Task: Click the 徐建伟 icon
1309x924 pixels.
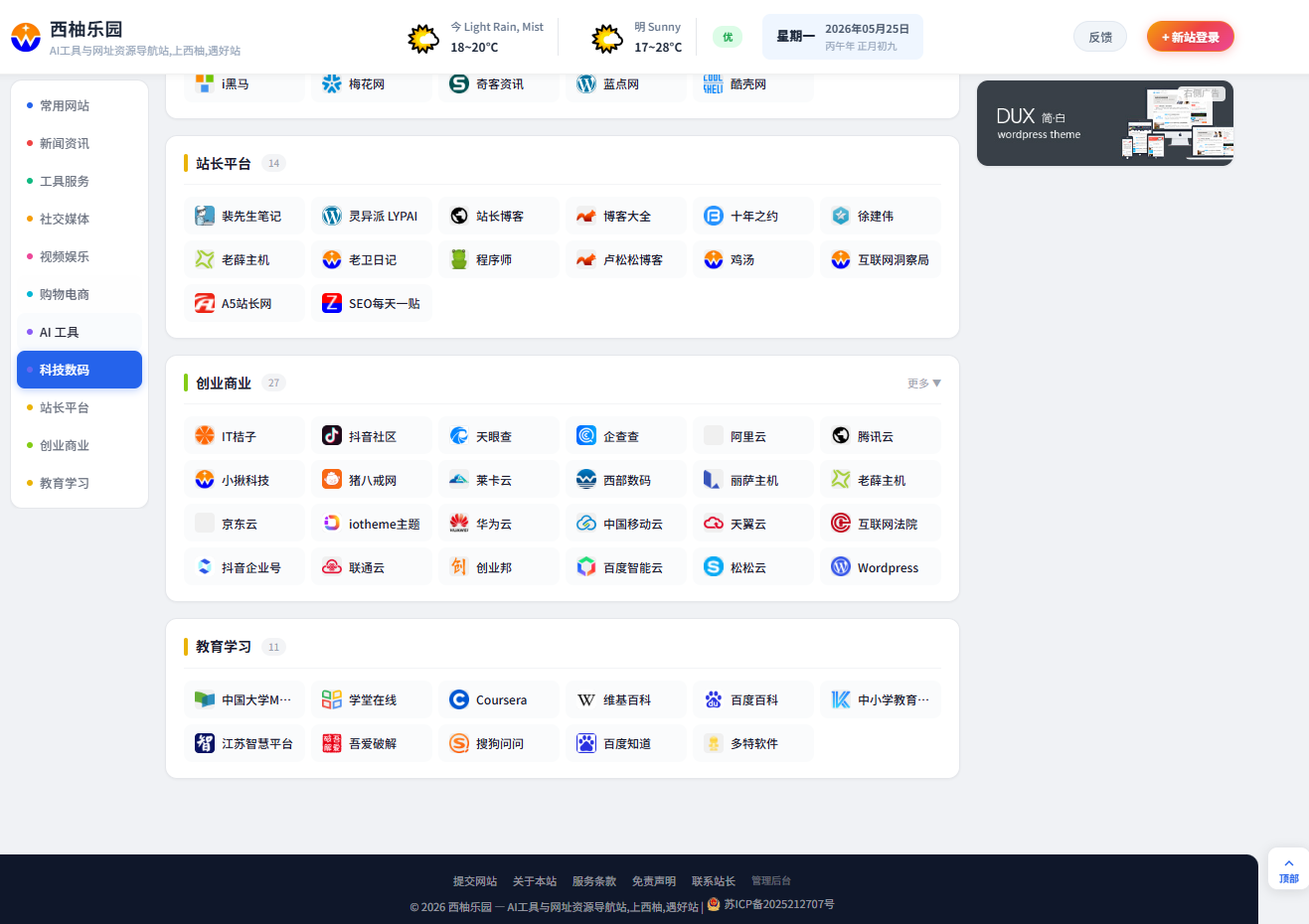Action: point(841,216)
